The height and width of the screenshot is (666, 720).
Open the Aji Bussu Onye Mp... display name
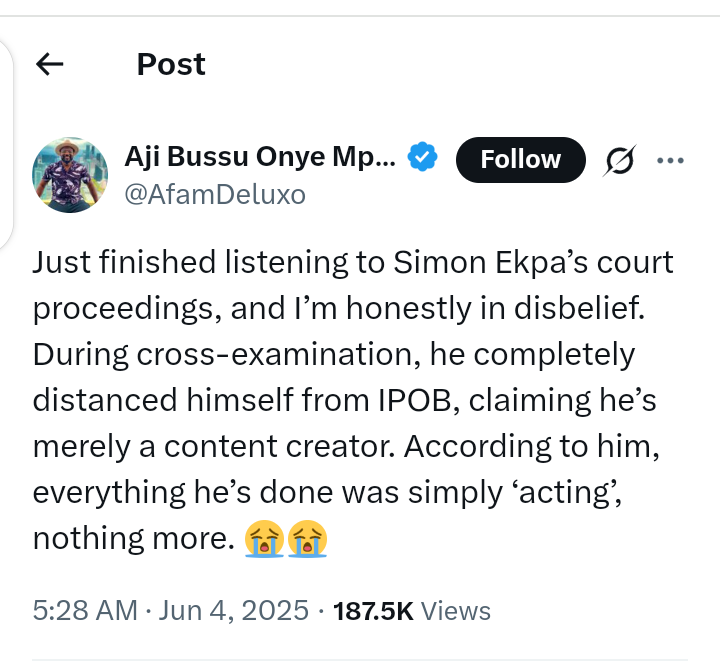(x=260, y=157)
